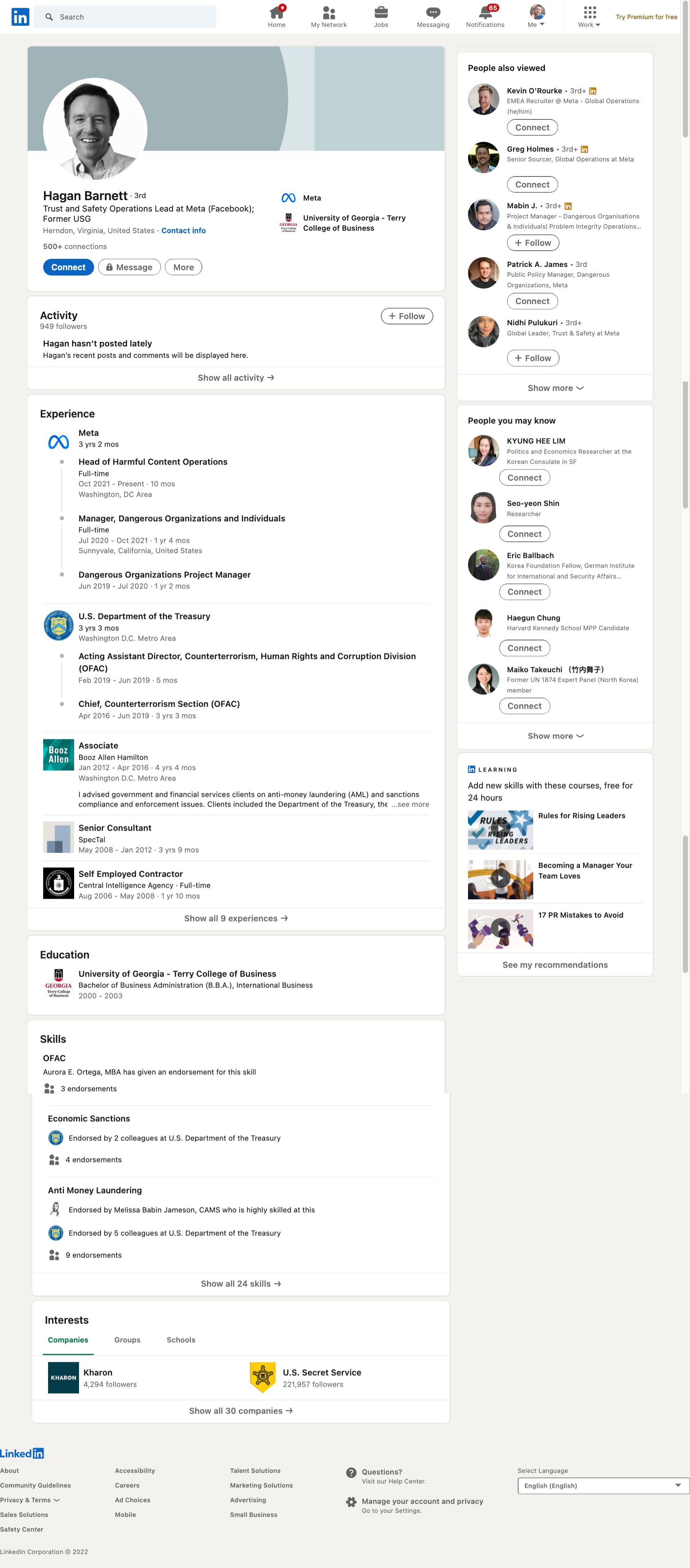The image size is (690, 1568).
Task: Click the Help Center question mark icon
Action: [x=351, y=1473]
